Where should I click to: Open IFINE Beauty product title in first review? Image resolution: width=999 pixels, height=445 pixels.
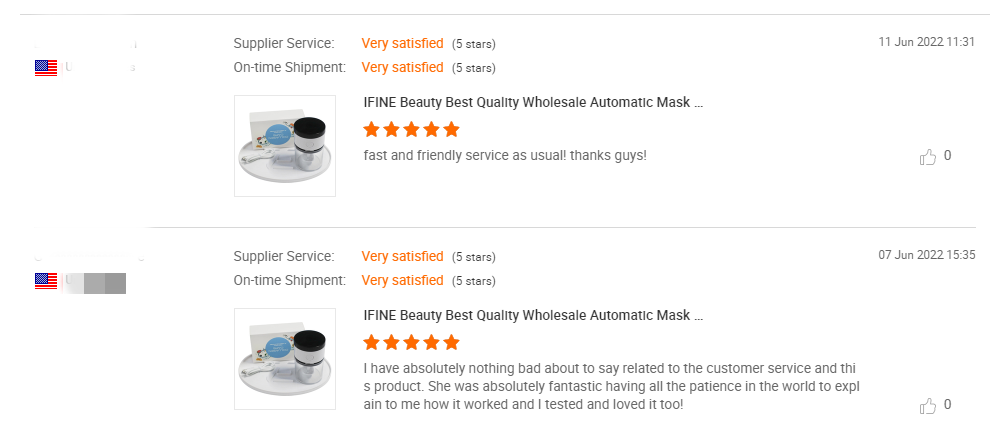click(533, 103)
